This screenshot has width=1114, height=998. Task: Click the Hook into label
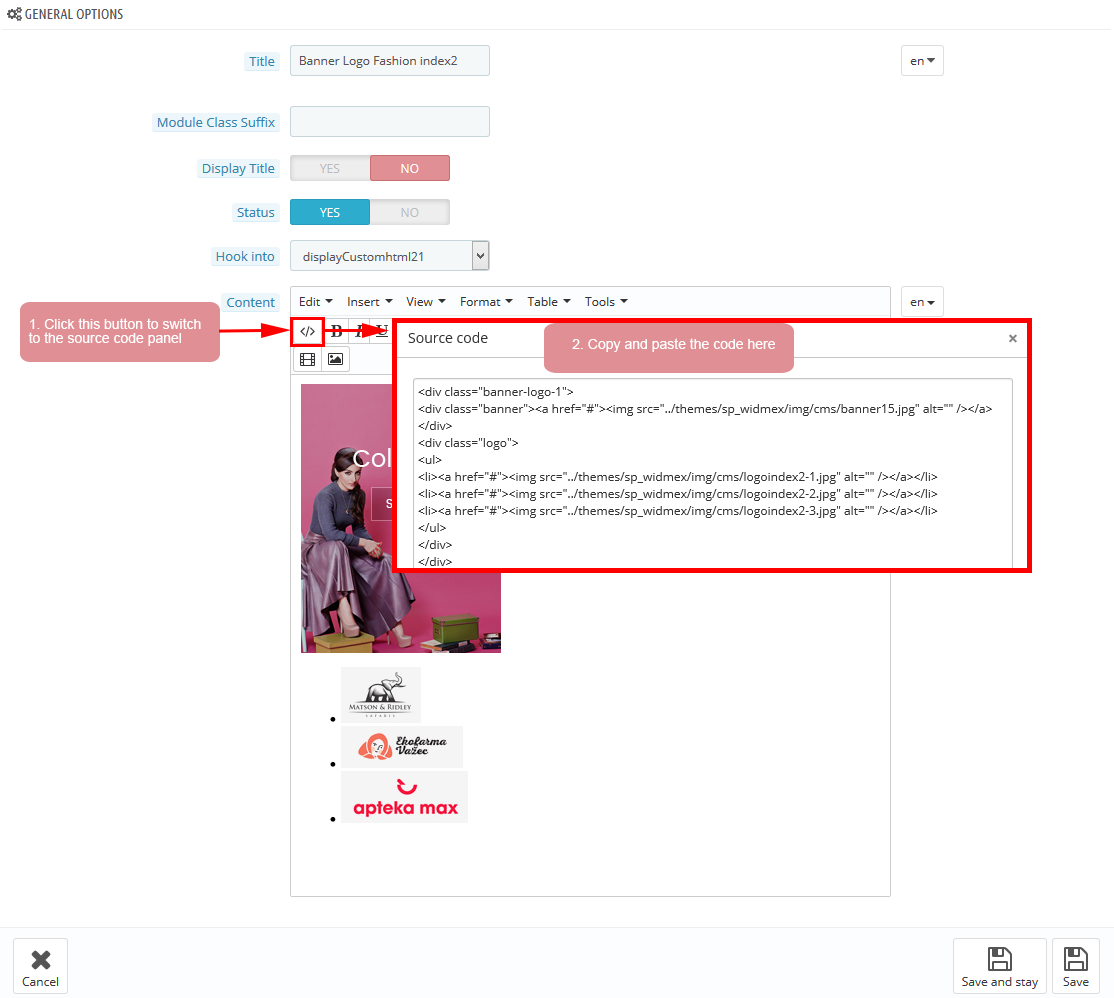point(245,256)
